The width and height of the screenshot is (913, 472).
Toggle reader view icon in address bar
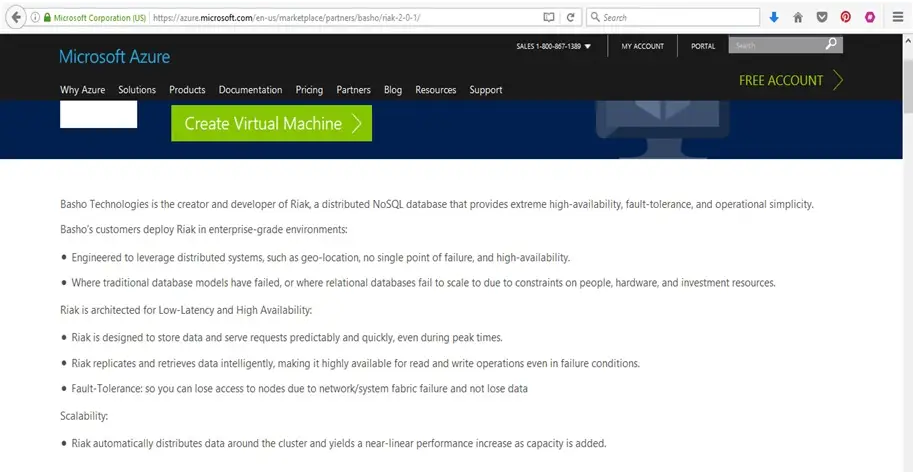coord(548,17)
